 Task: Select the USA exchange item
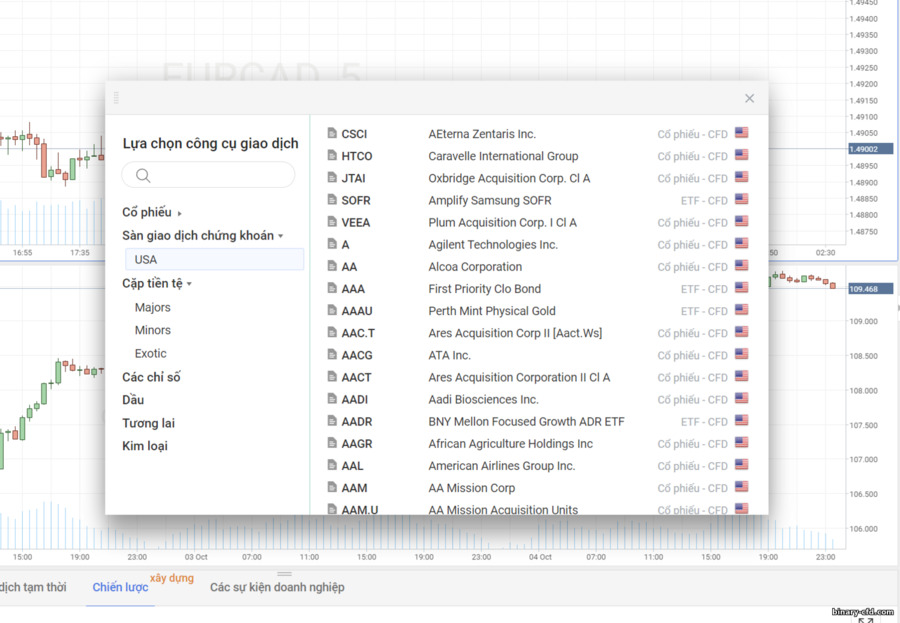[x=214, y=260]
